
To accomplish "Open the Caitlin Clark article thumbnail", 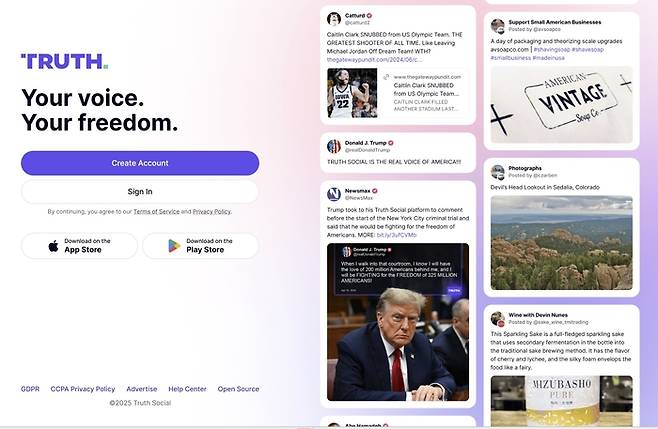I will coord(352,93).
